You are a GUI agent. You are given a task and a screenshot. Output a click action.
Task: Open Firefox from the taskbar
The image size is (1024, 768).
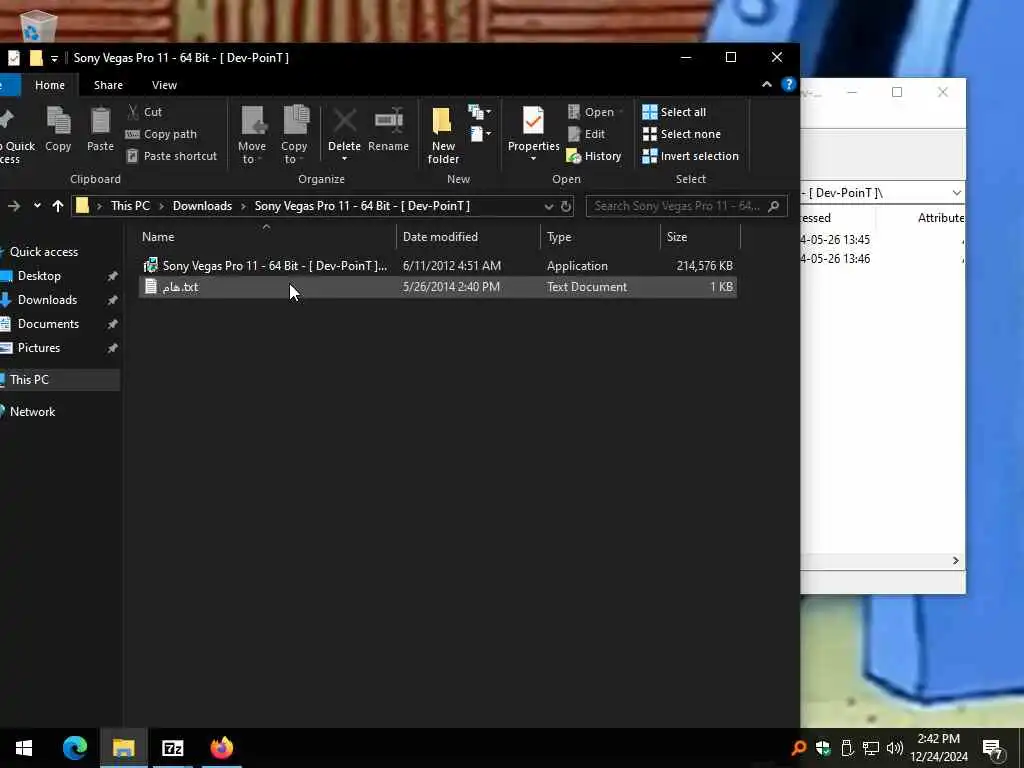tap(221, 748)
